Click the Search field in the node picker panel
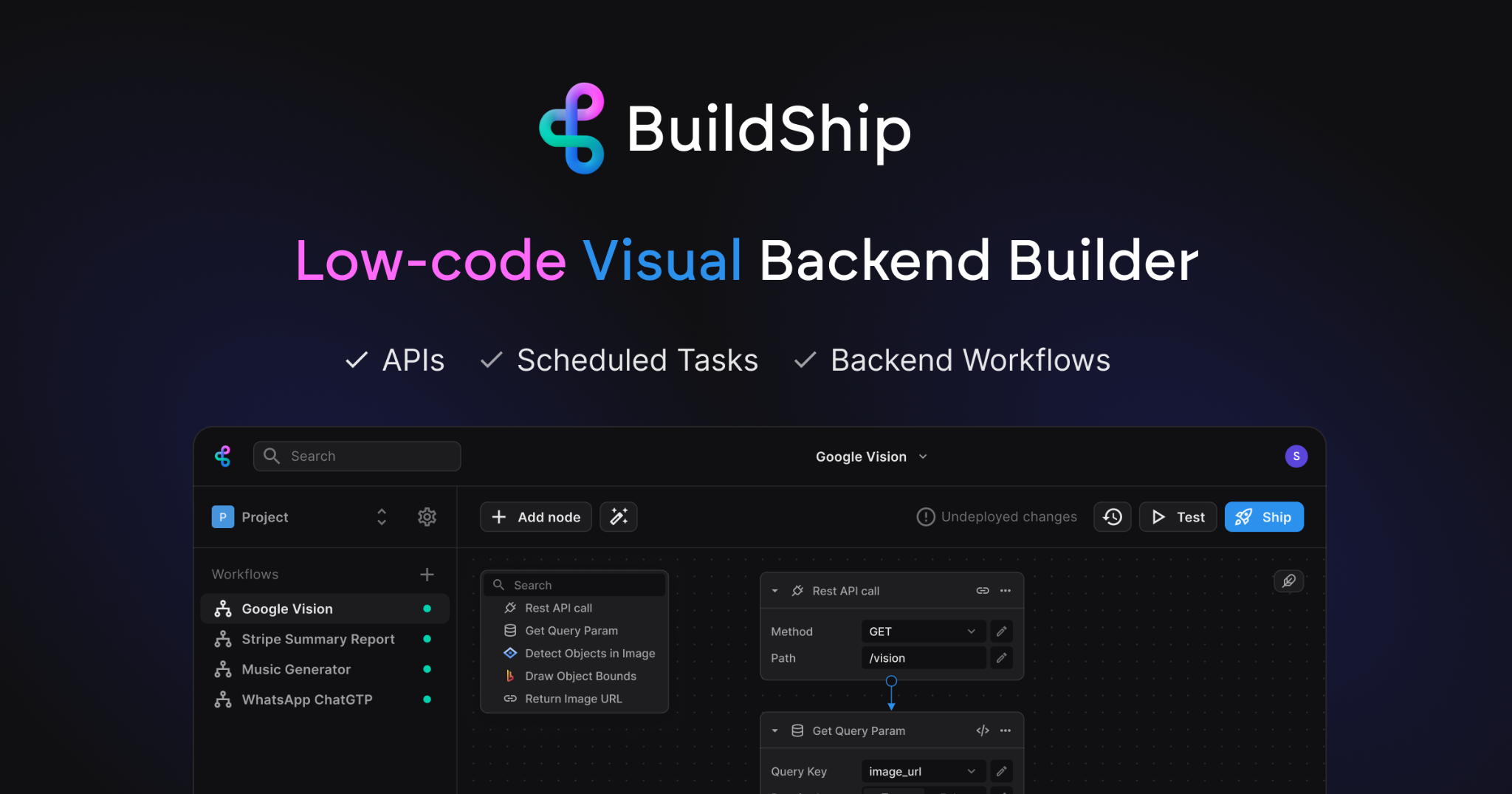Screen dimensions: 1512x794 click(x=574, y=584)
